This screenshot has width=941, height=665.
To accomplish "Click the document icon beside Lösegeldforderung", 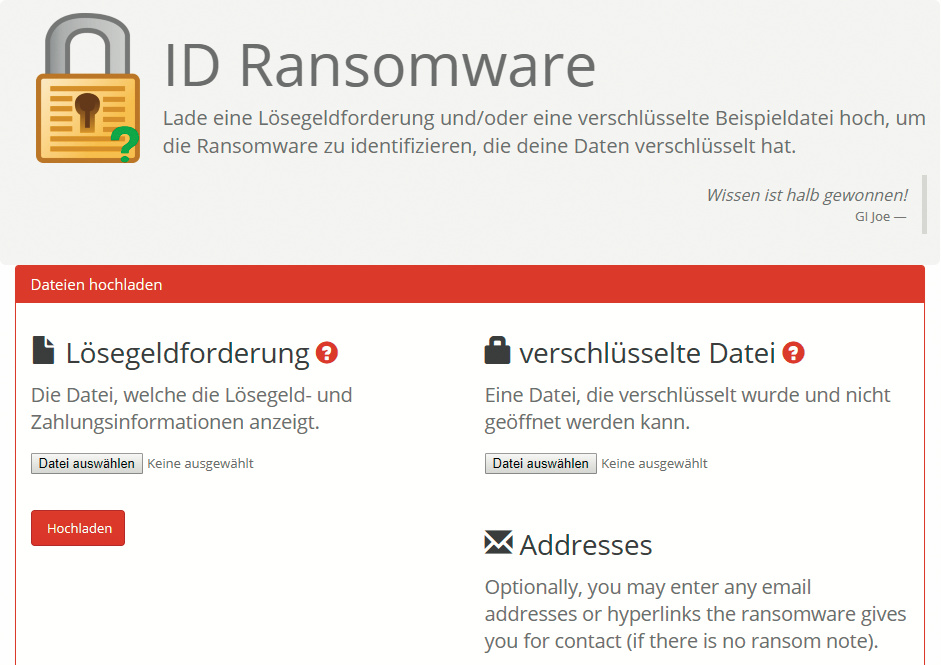I will click(43, 351).
